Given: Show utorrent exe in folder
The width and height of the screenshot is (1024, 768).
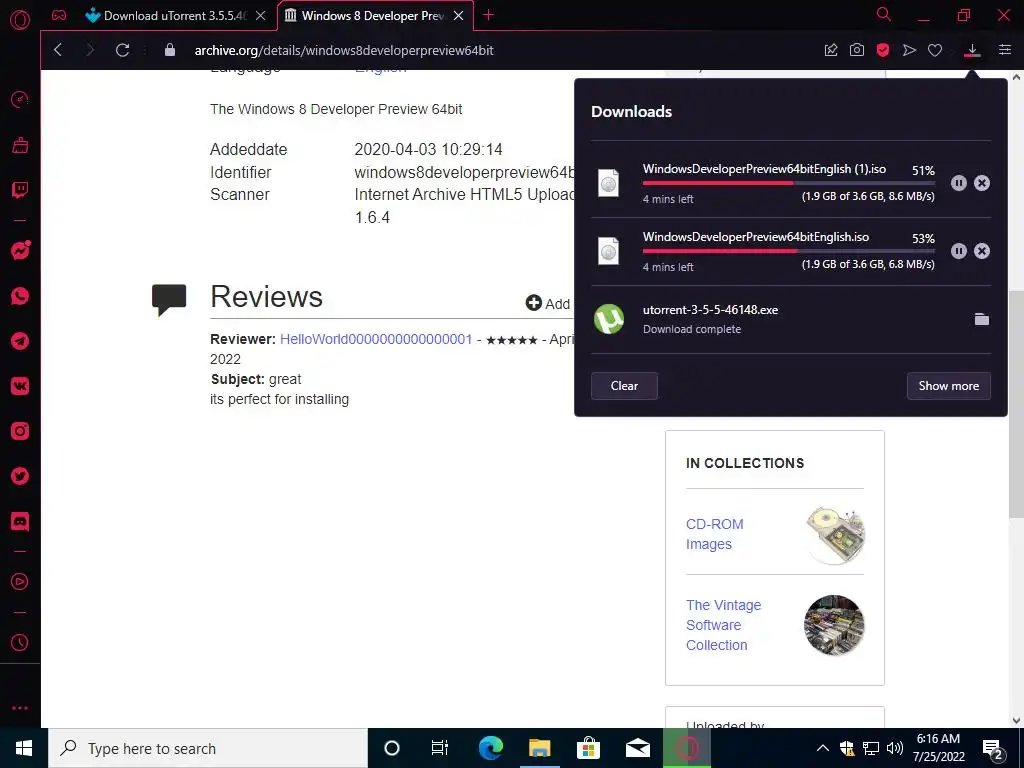Looking at the screenshot, I should (x=982, y=319).
